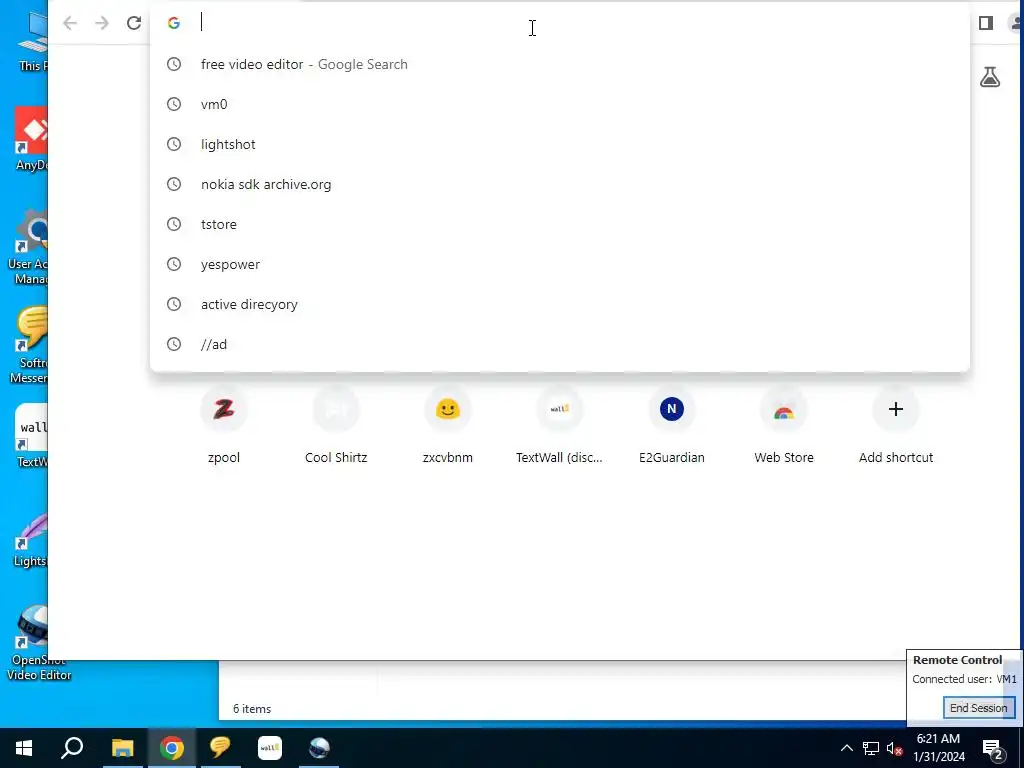This screenshot has height=768, width=1024.
Task: Open Chrome Labs flask icon
Action: coord(990,77)
